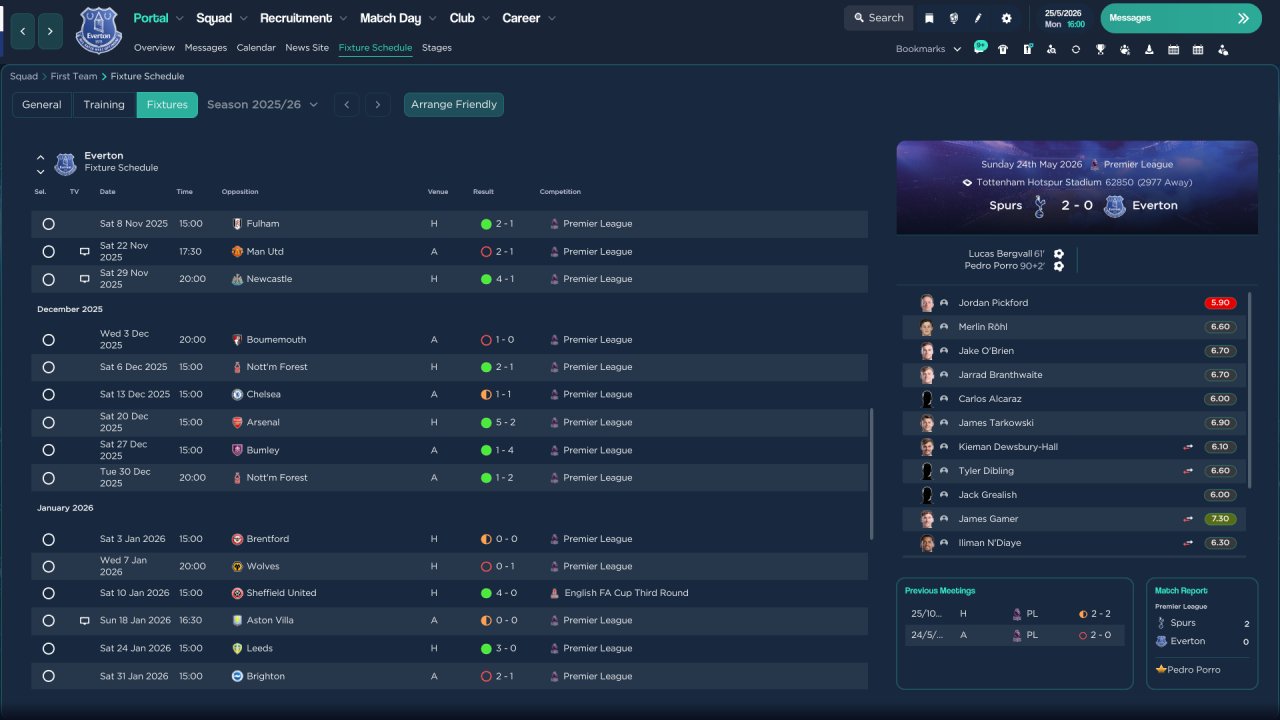The height and width of the screenshot is (720, 1280).
Task: Go to previous season arrow
Action: [x=347, y=105]
